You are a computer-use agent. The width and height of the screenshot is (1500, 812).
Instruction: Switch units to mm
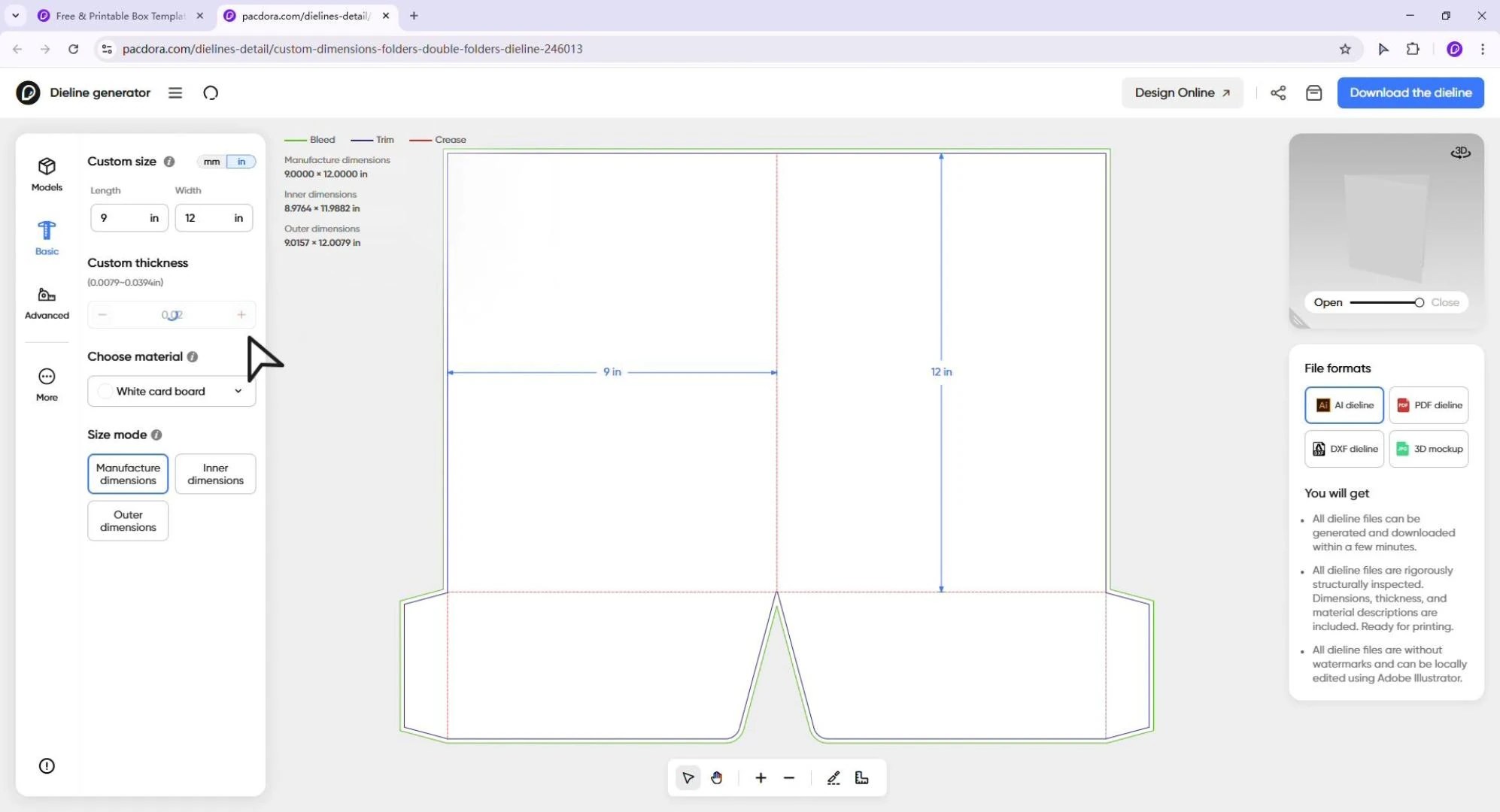click(x=211, y=162)
